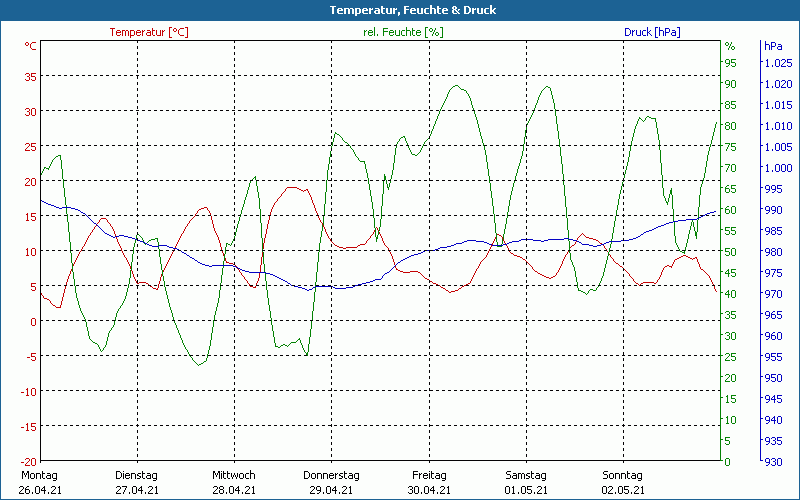This screenshot has width=800, height=500.
Task: Click the blue pressure axis value "960"
Action: [x=773, y=336]
